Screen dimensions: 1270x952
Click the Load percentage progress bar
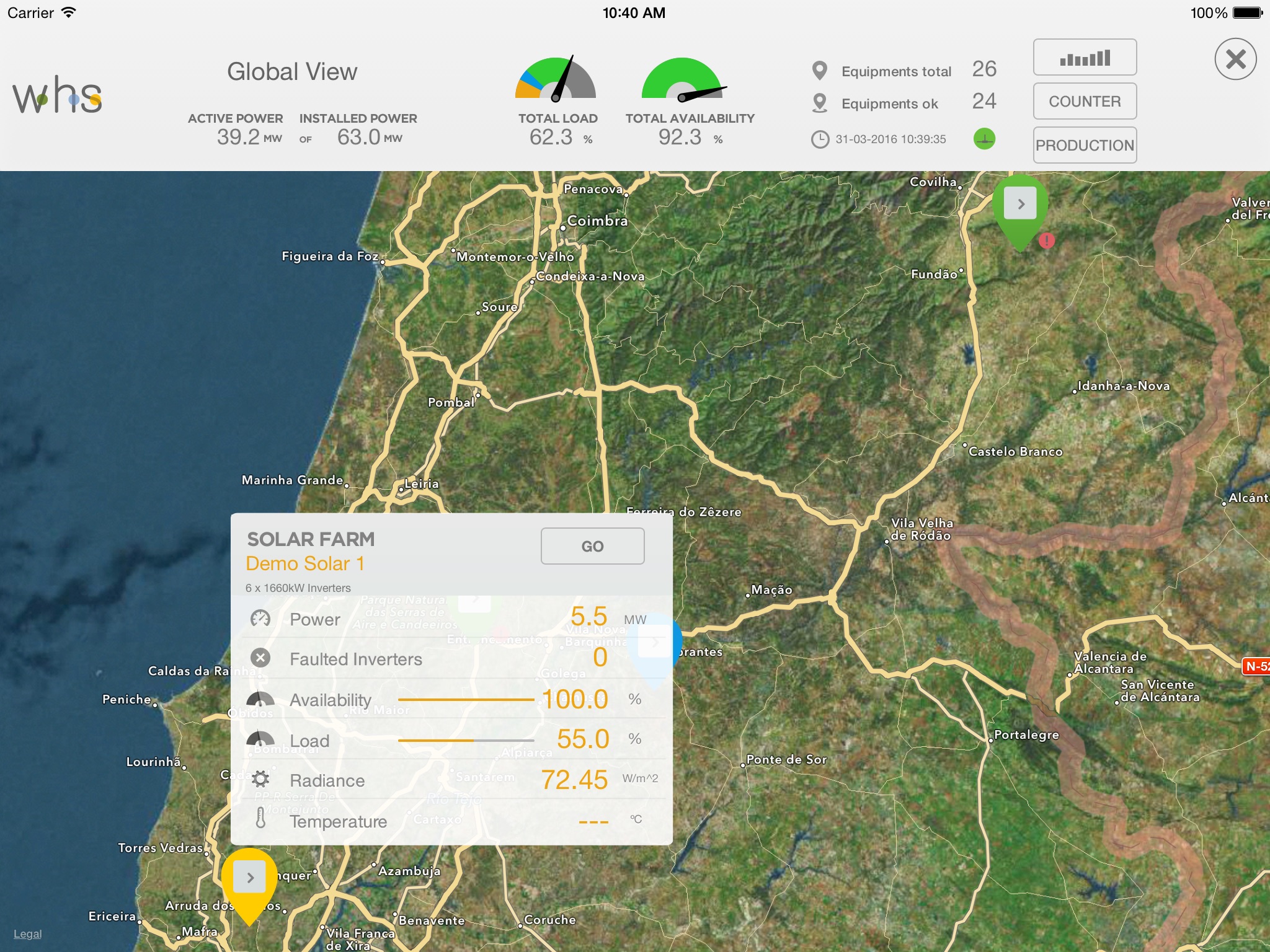tap(466, 740)
